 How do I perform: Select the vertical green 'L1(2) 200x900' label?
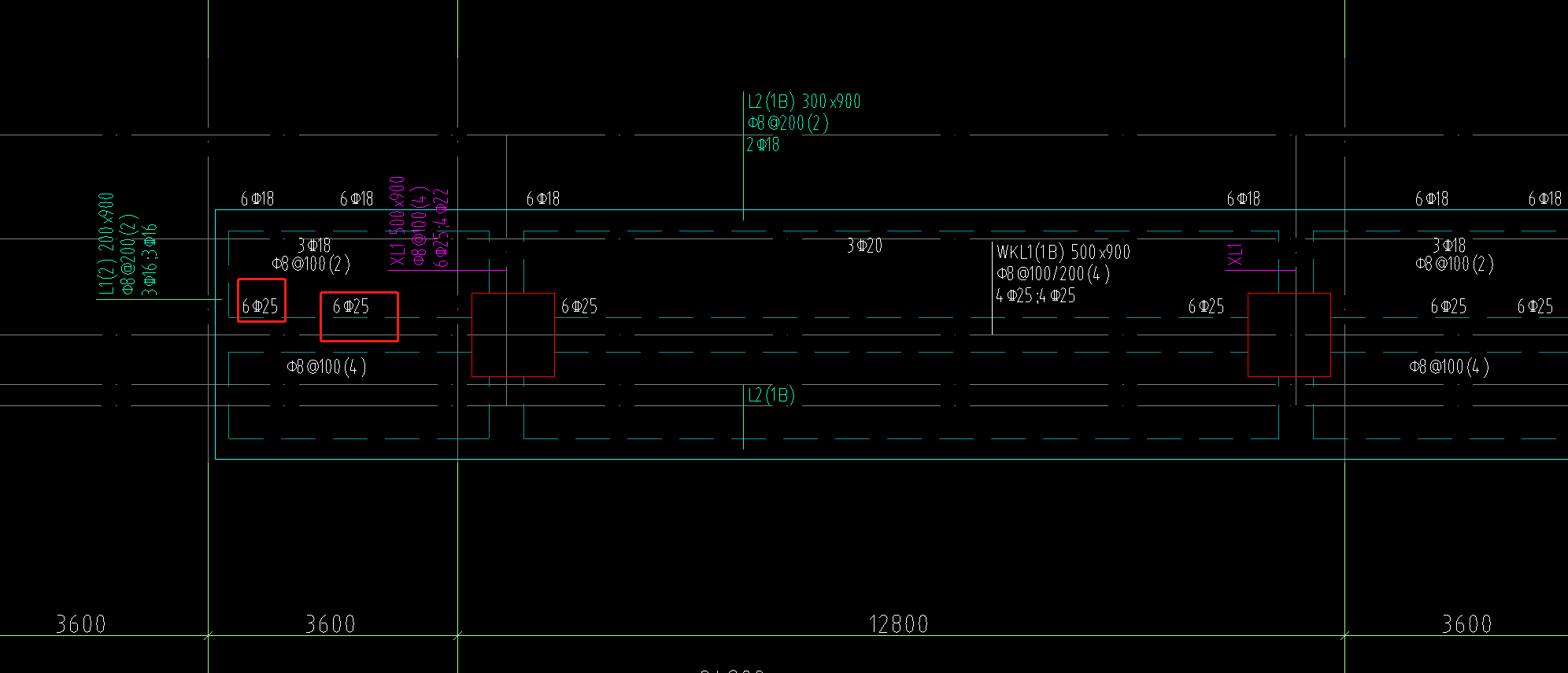tap(106, 244)
